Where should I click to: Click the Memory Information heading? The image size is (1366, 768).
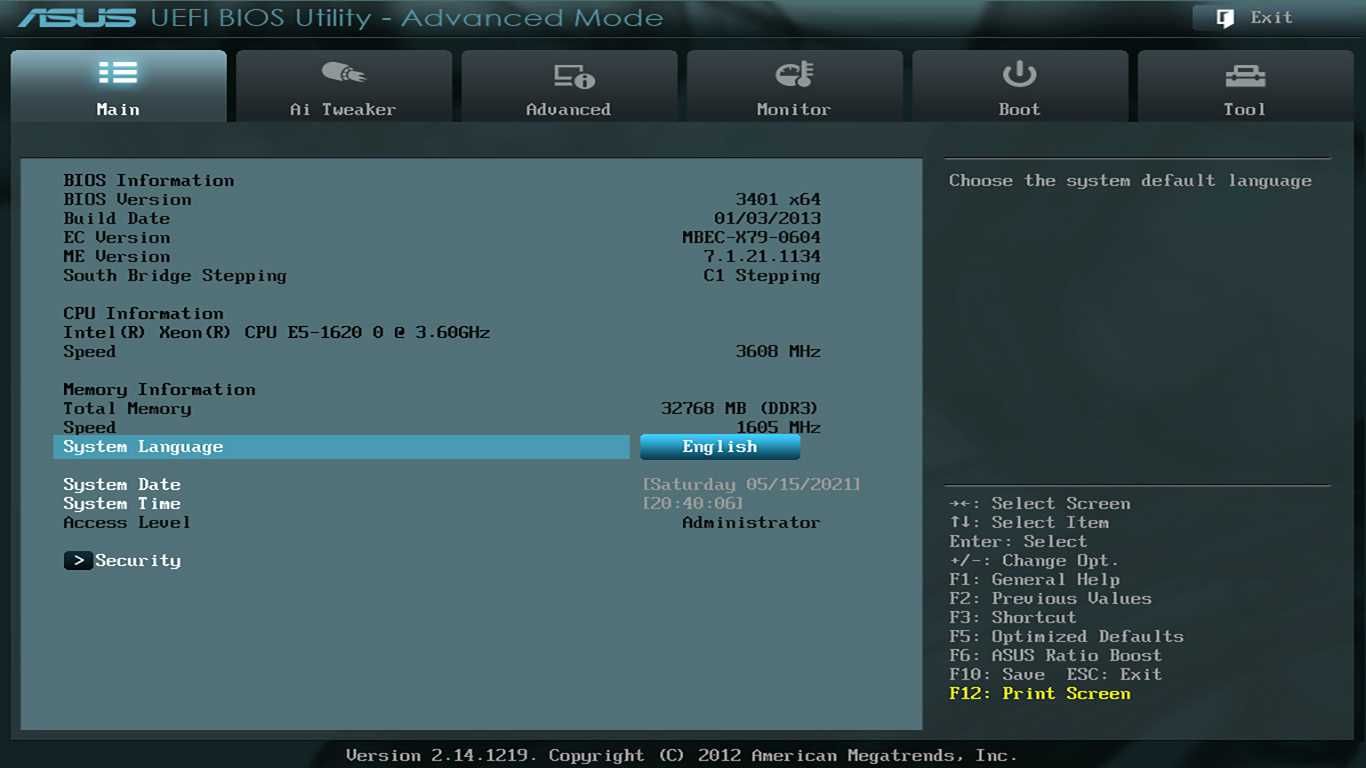[159, 390]
